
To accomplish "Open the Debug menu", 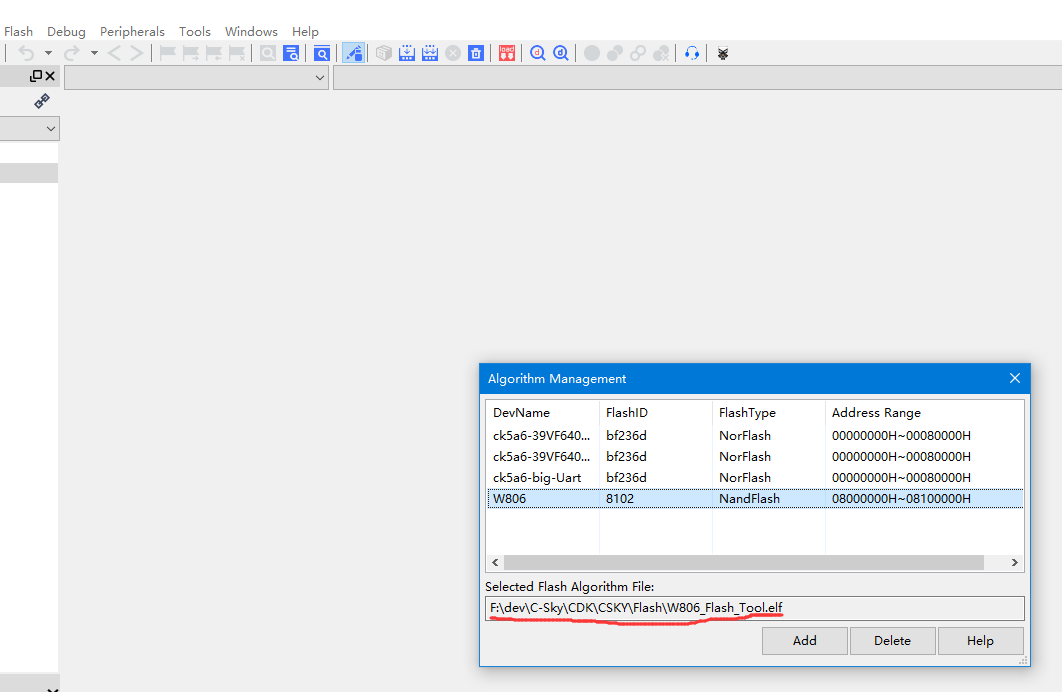I will point(66,32).
